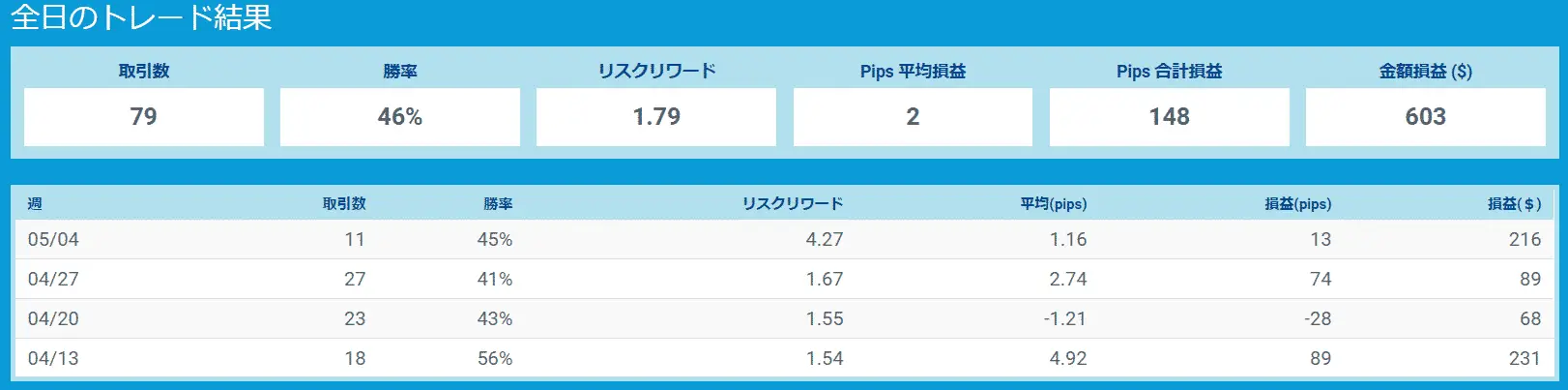Viewport: 1568px width, 390px height.
Task: Select the 金額損益 ($) value 603
Action: (x=1425, y=117)
